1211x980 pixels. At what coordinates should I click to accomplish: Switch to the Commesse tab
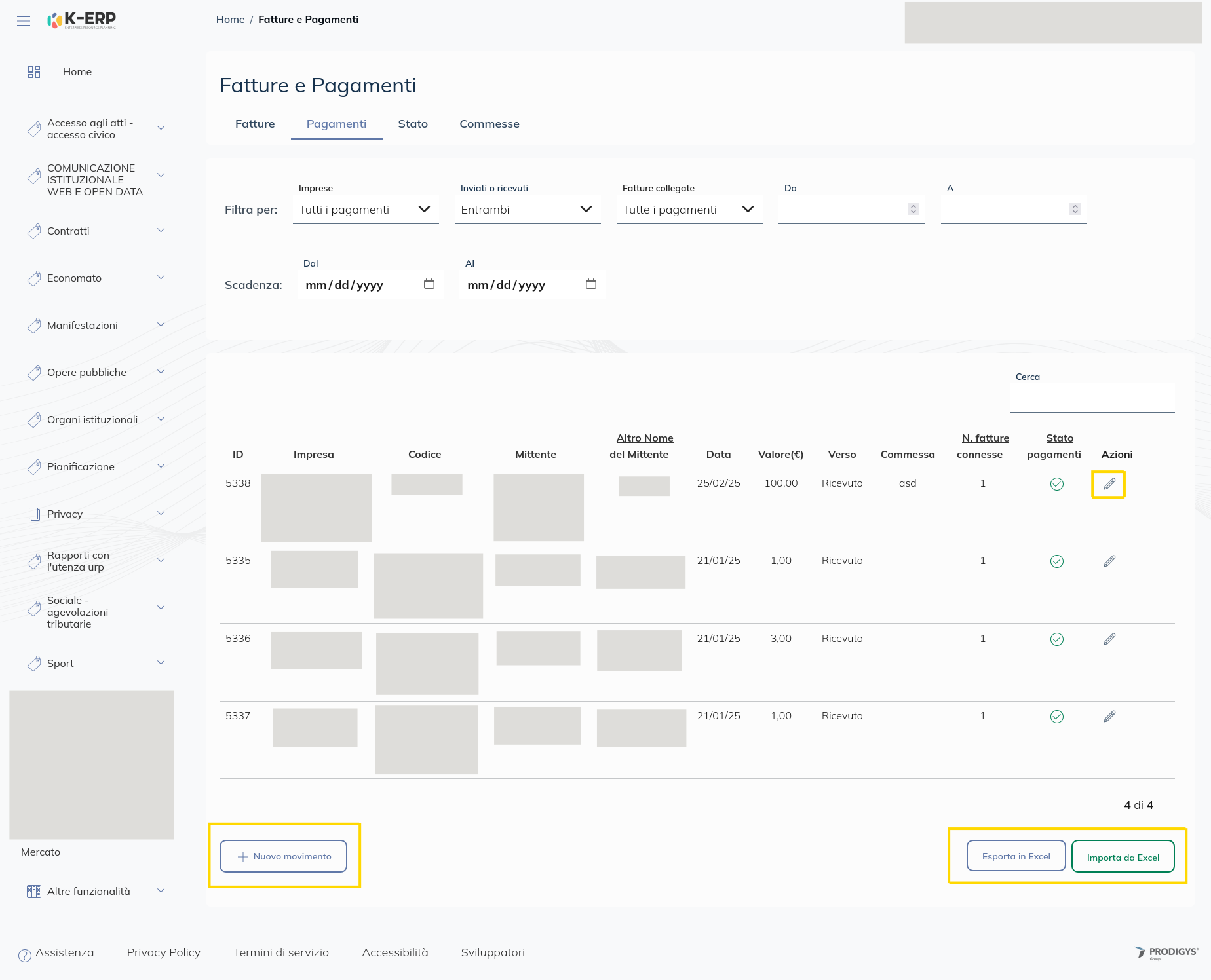[489, 124]
